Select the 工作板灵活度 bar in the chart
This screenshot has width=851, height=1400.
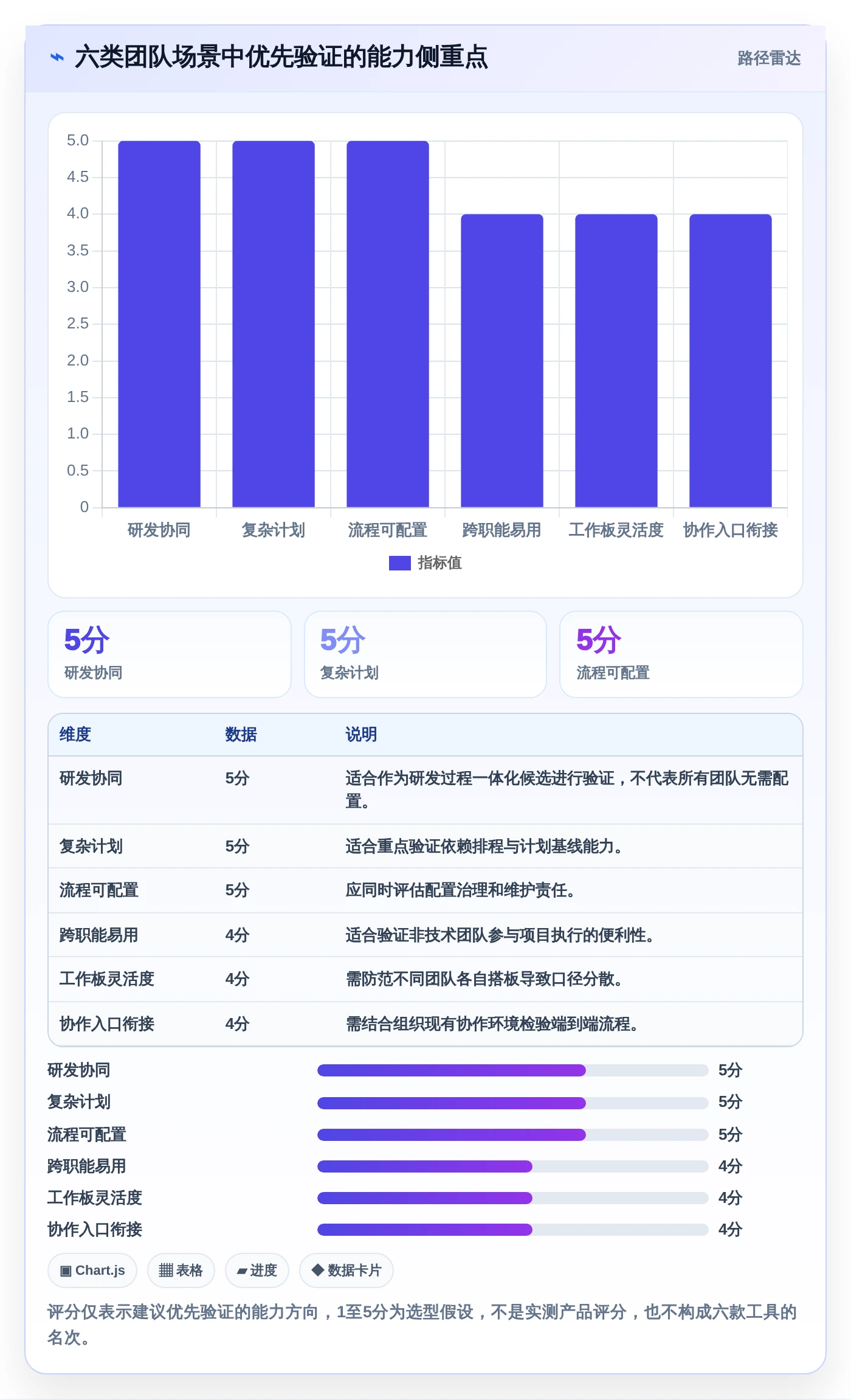[x=616, y=361]
